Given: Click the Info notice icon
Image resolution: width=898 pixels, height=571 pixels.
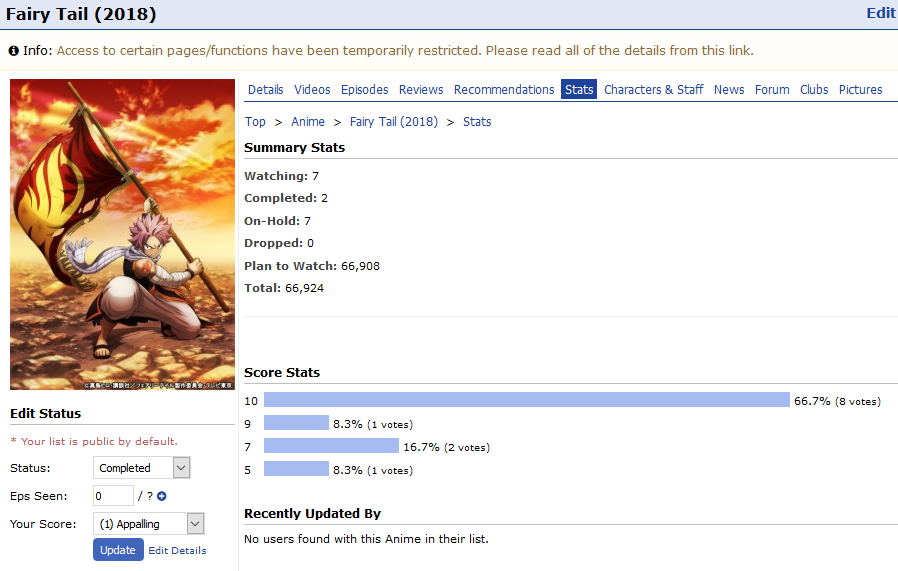Looking at the screenshot, I should point(14,51).
